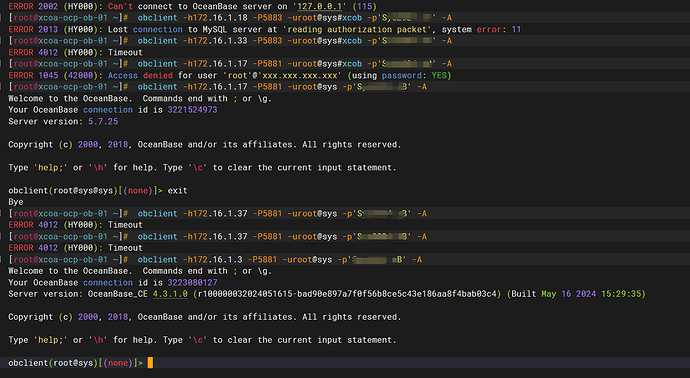Click the underlined 127.0.0.1 address
Image resolution: width=690 pixels, height=378 pixels.
pos(319,7)
